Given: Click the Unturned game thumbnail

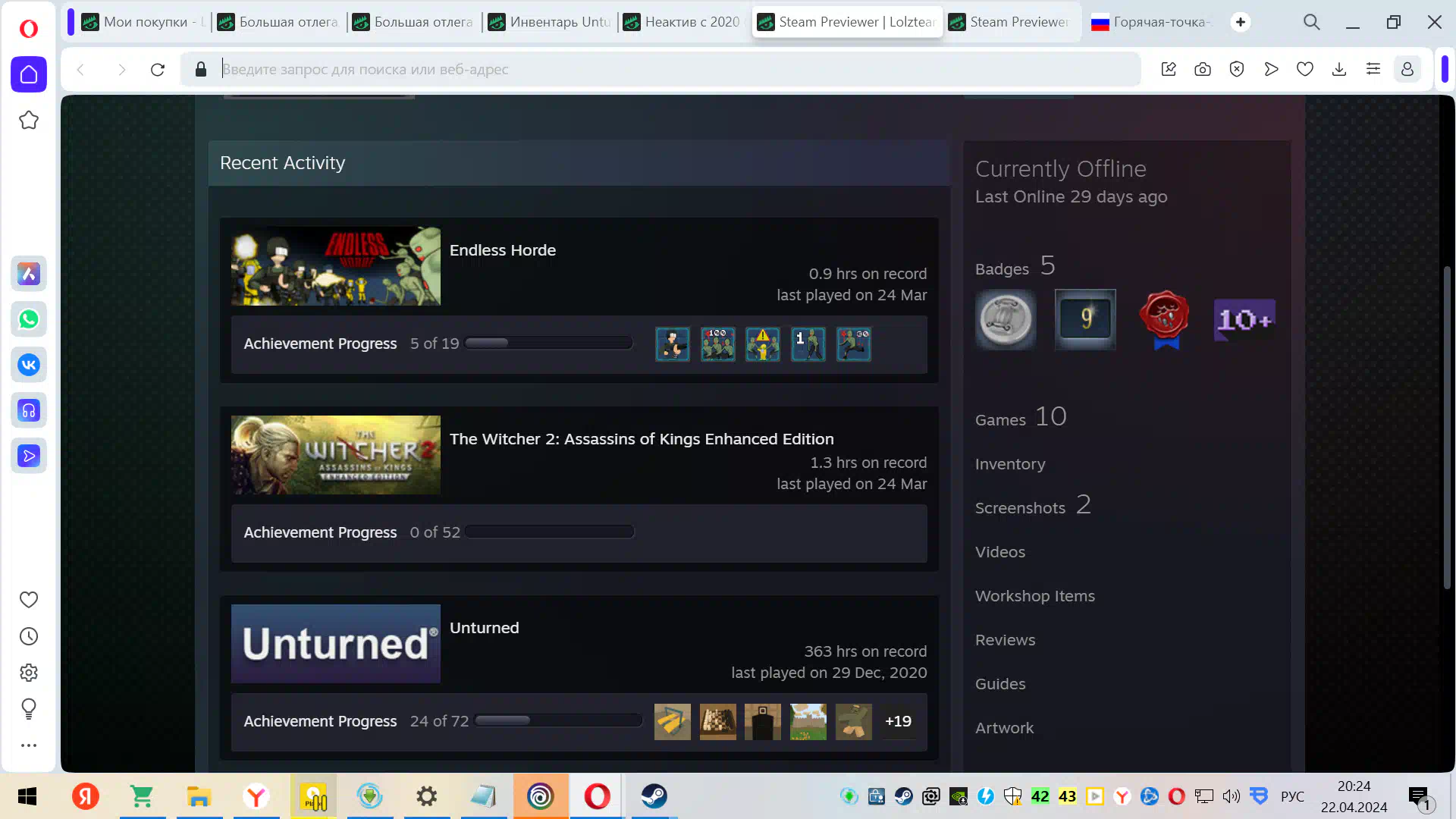Looking at the screenshot, I should (336, 644).
